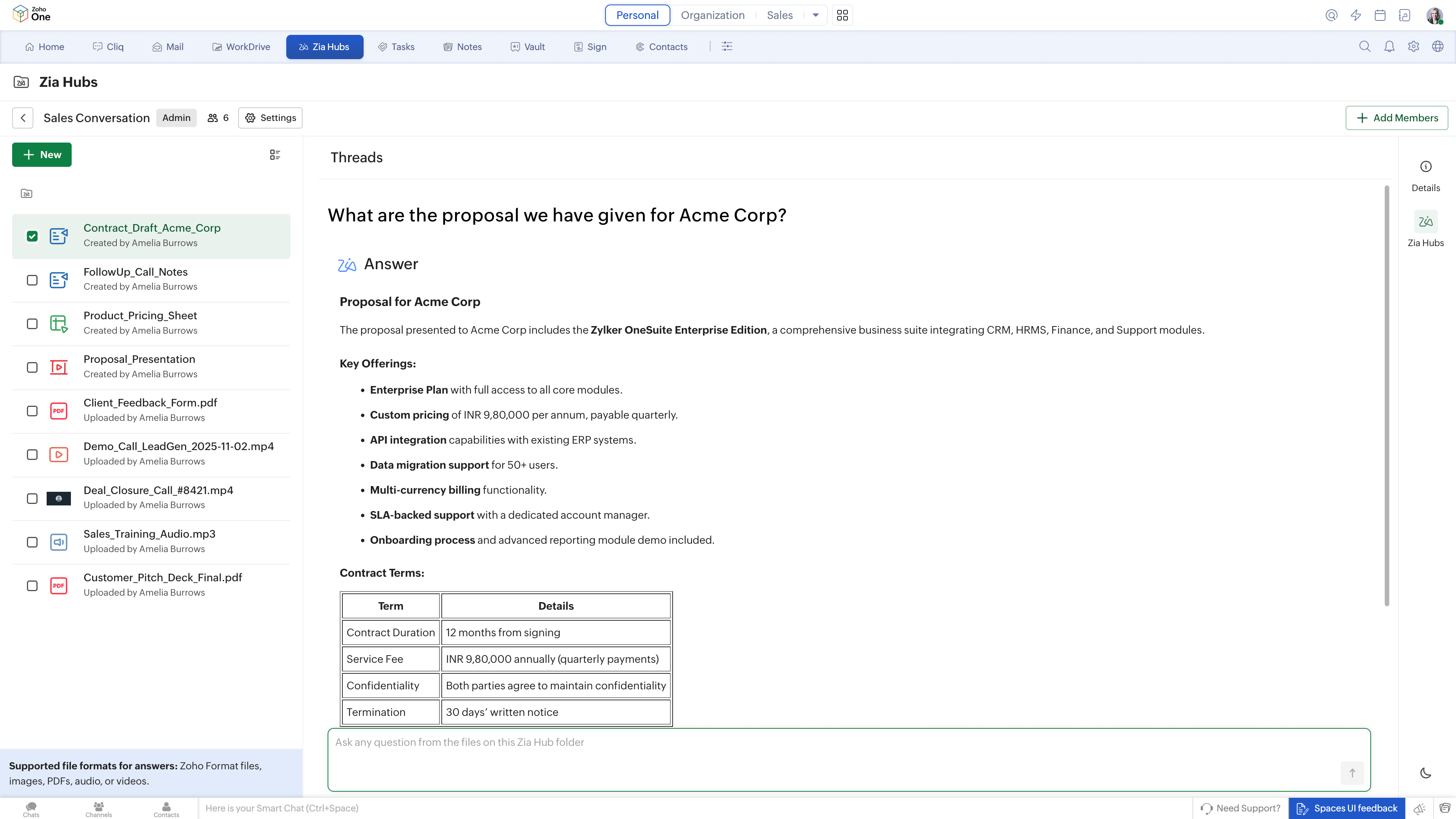Expand the Sales workspace dropdown arrow

tap(815, 15)
